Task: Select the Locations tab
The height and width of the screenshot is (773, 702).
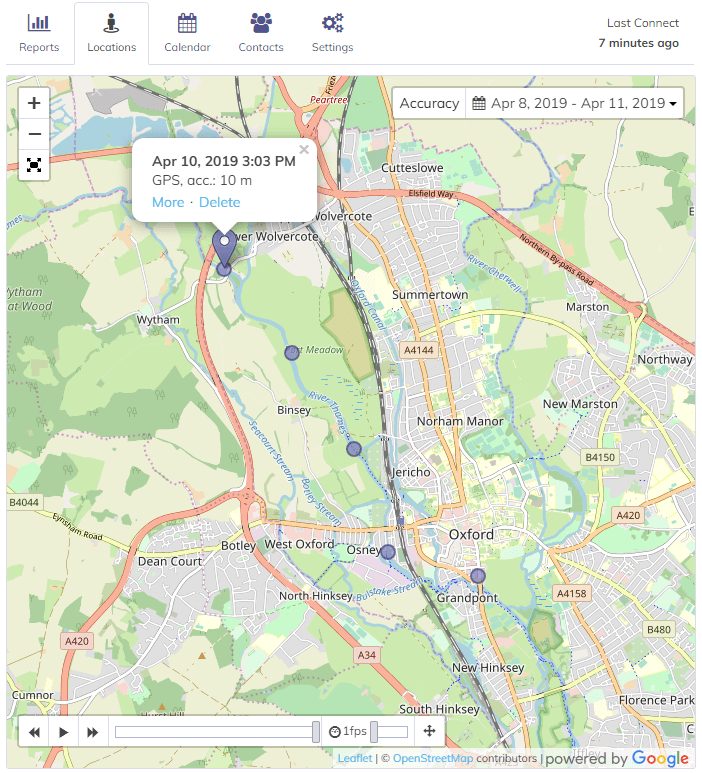Action: point(111,34)
